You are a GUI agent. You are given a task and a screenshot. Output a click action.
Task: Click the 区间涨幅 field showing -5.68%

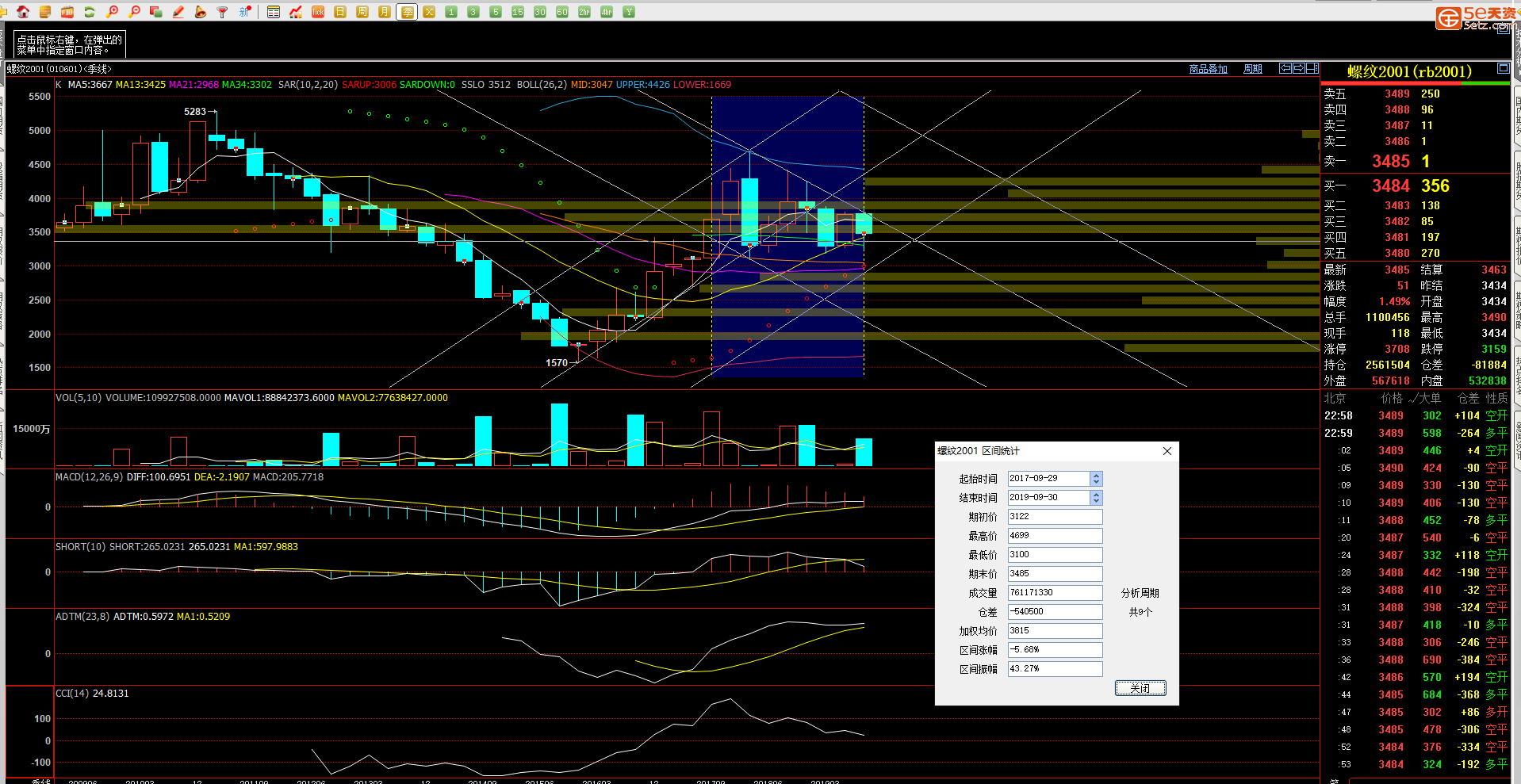1055,650
